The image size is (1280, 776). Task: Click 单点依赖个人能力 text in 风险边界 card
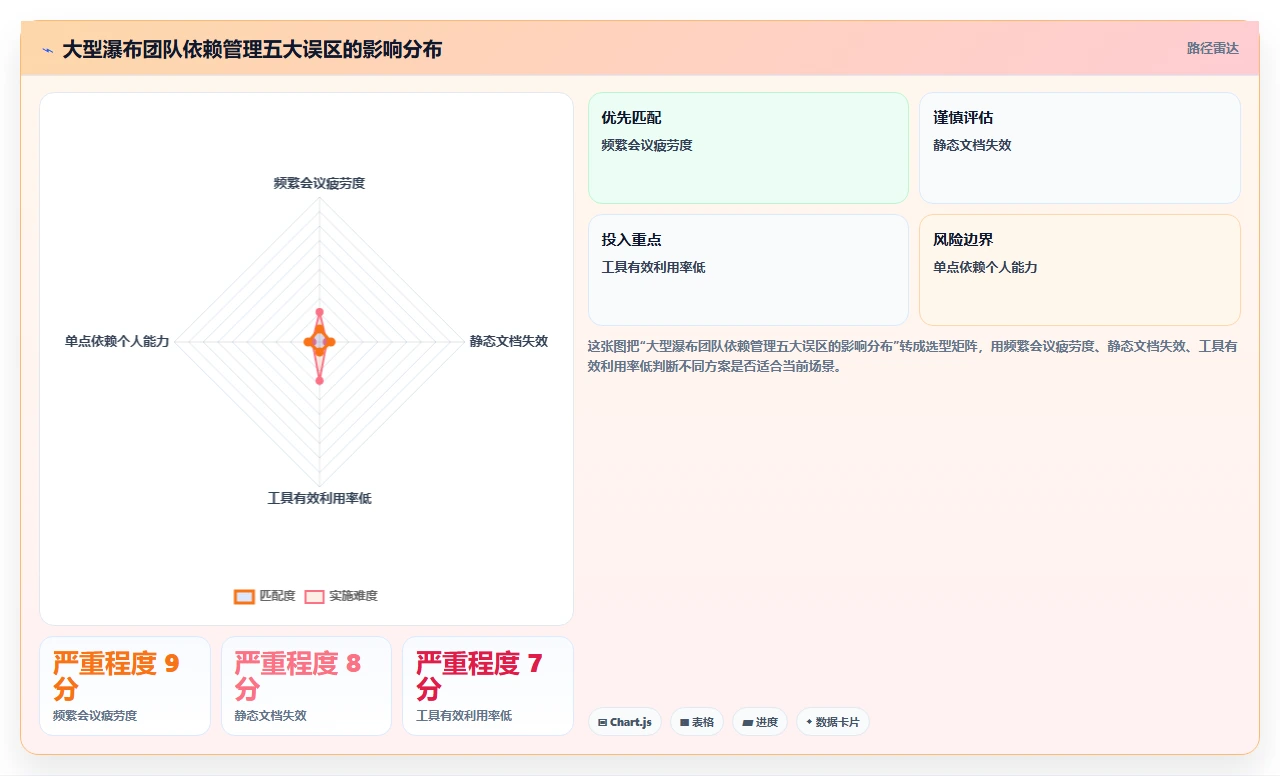(985, 267)
